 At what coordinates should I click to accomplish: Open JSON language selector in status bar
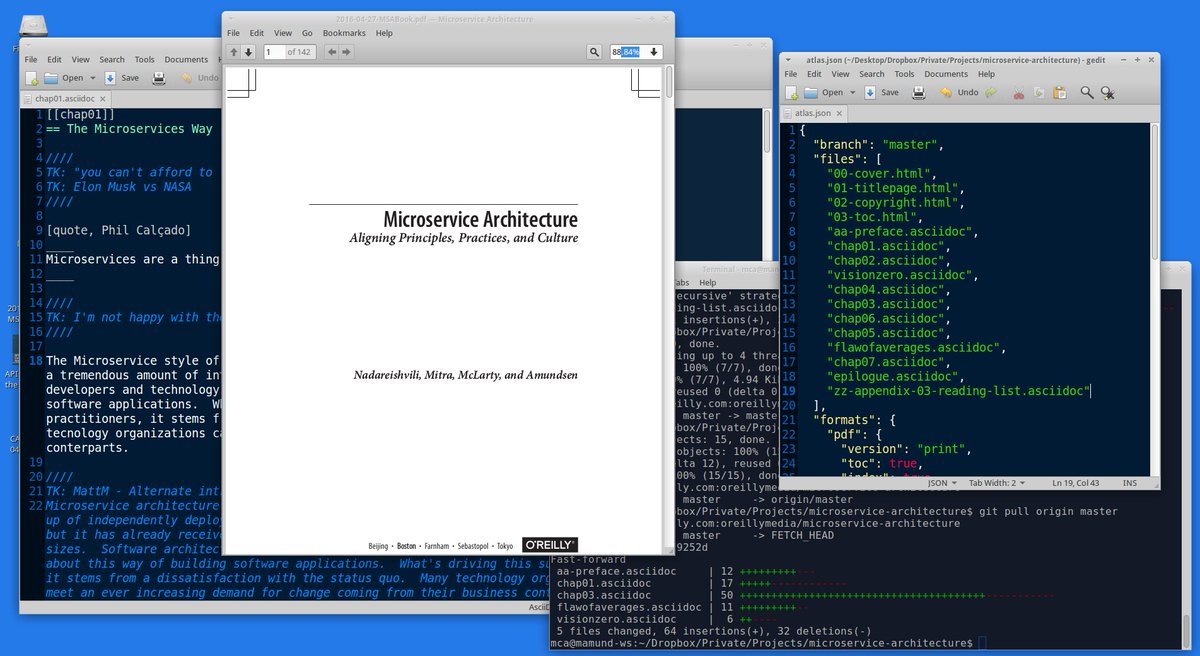(943, 482)
